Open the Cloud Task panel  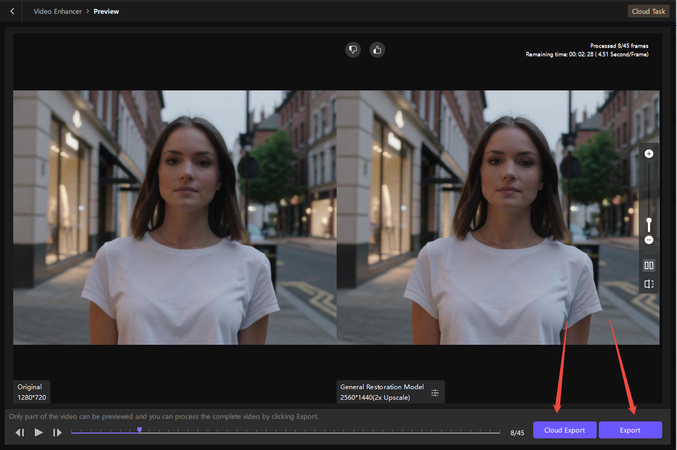click(648, 11)
